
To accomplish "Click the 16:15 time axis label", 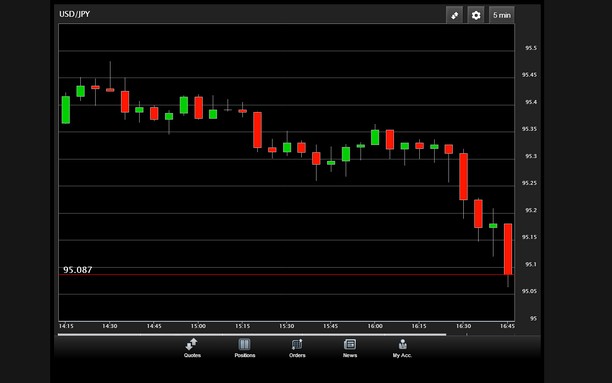I will click(x=419, y=326).
